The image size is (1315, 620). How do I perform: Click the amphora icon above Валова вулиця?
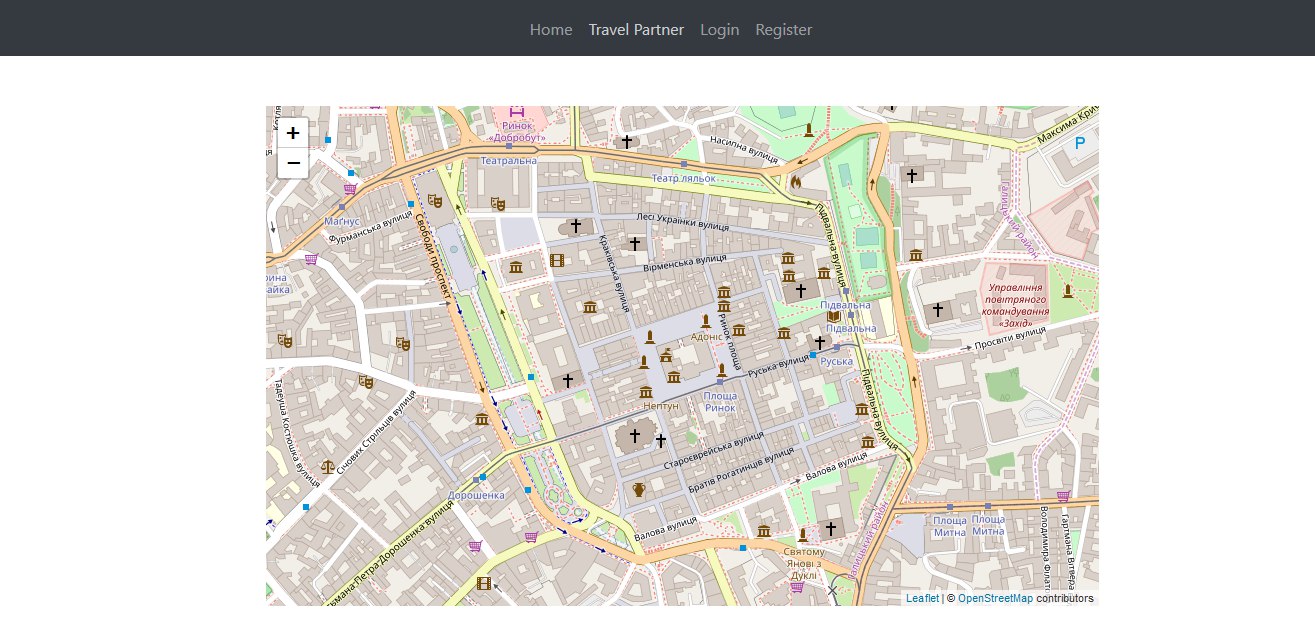coord(639,489)
